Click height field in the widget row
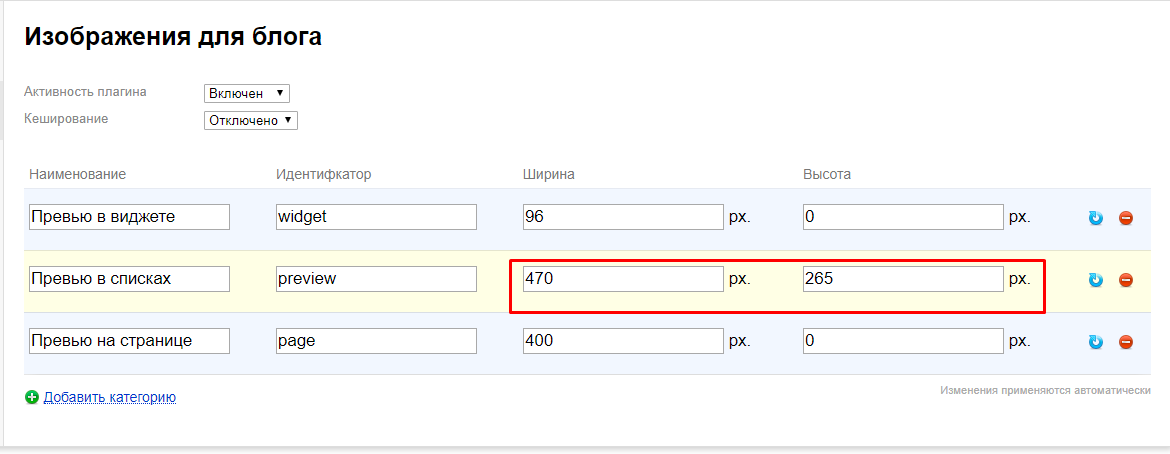 click(902, 217)
